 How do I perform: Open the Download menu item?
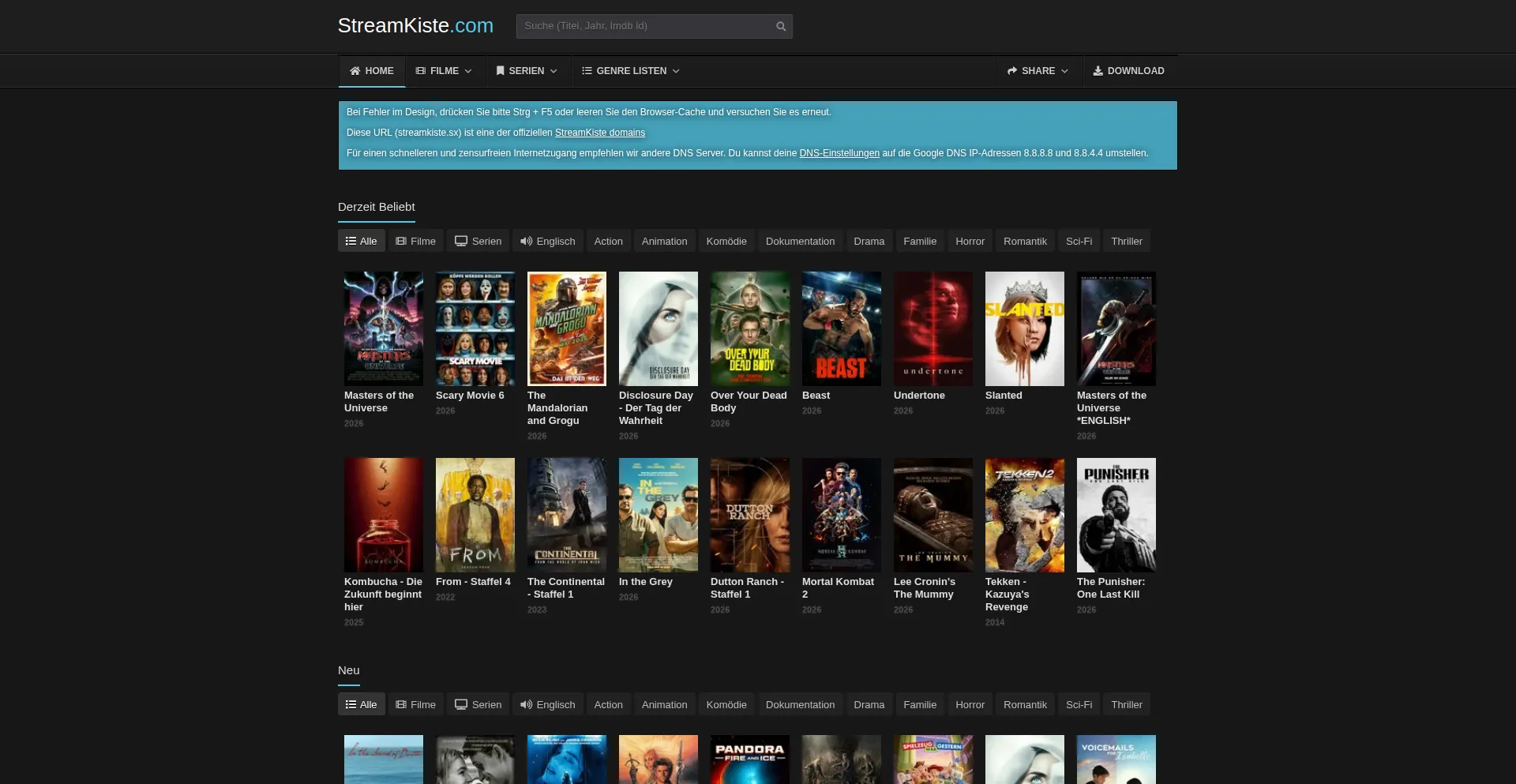point(1129,71)
